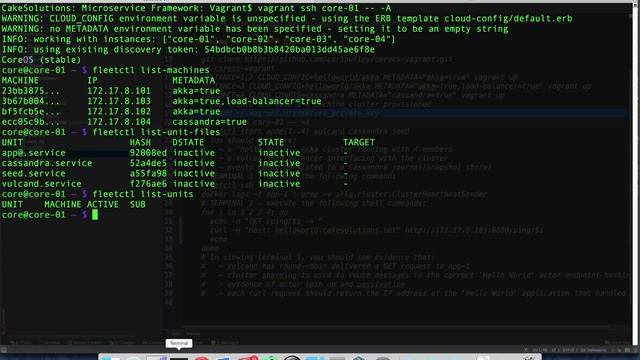Select the METADATA warning line
Screen dimensions: 640x360
(x=255, y=29)
